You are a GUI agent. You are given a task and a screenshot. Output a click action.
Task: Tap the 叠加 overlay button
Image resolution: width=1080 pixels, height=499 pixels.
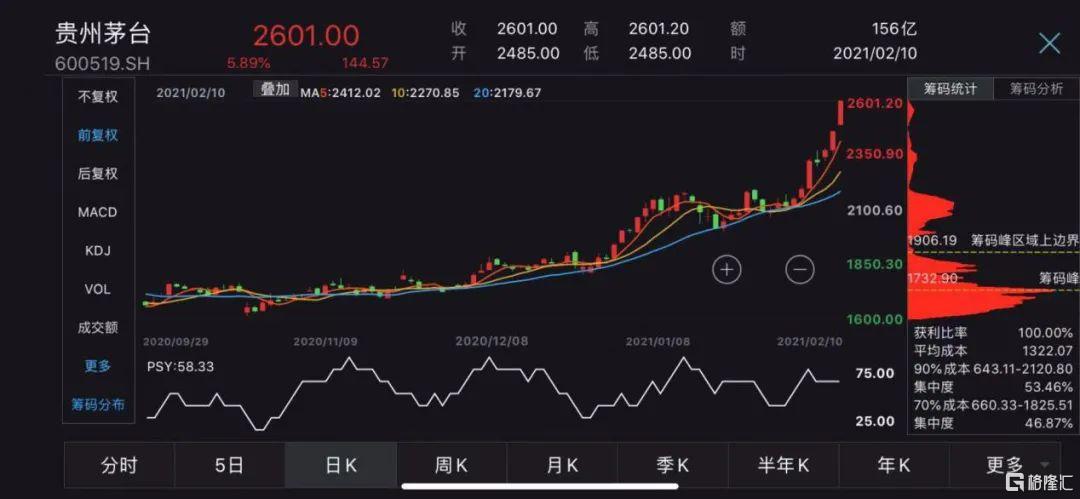(276, 90)
